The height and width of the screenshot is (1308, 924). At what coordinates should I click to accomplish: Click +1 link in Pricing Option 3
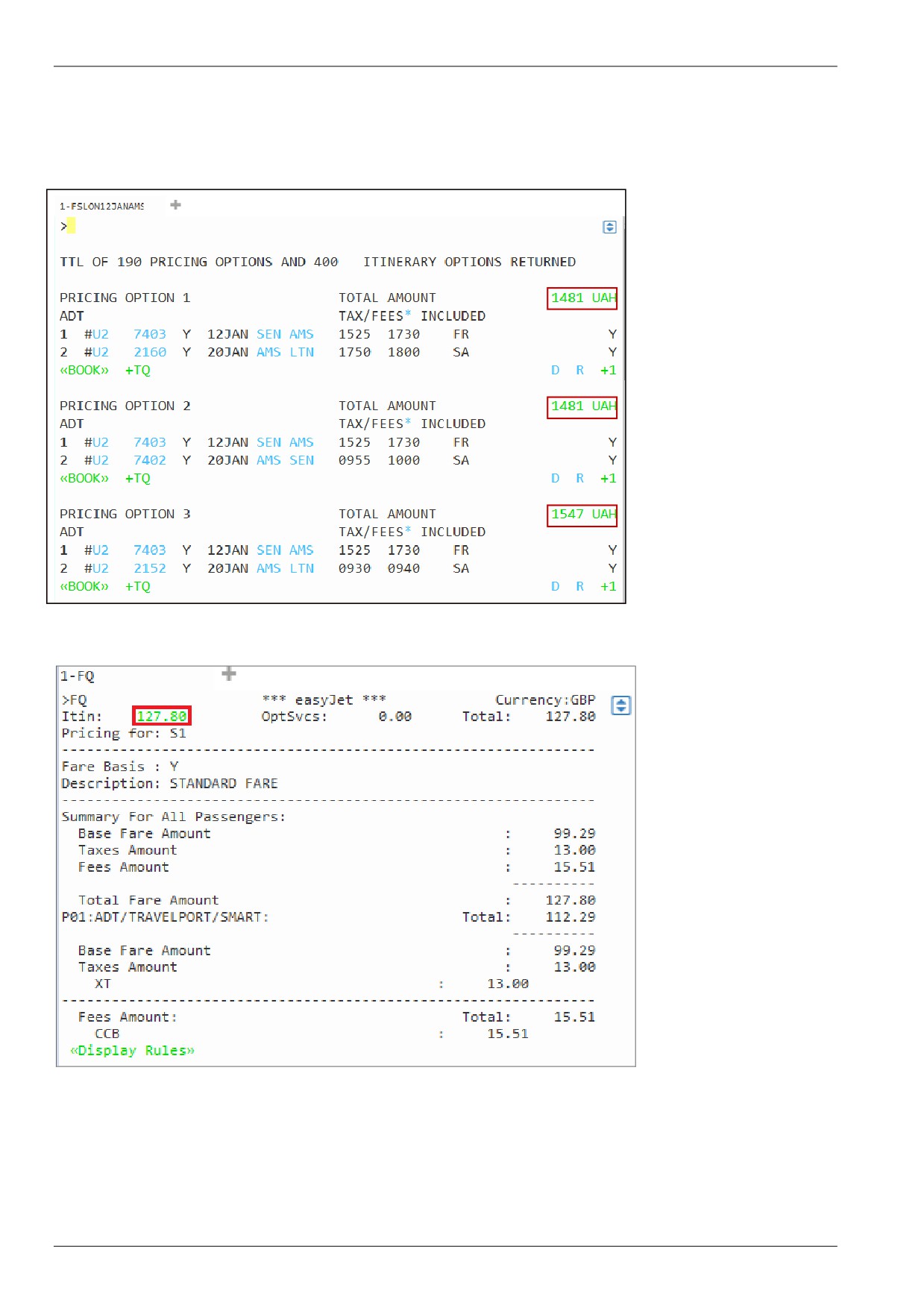click(609, 586)
